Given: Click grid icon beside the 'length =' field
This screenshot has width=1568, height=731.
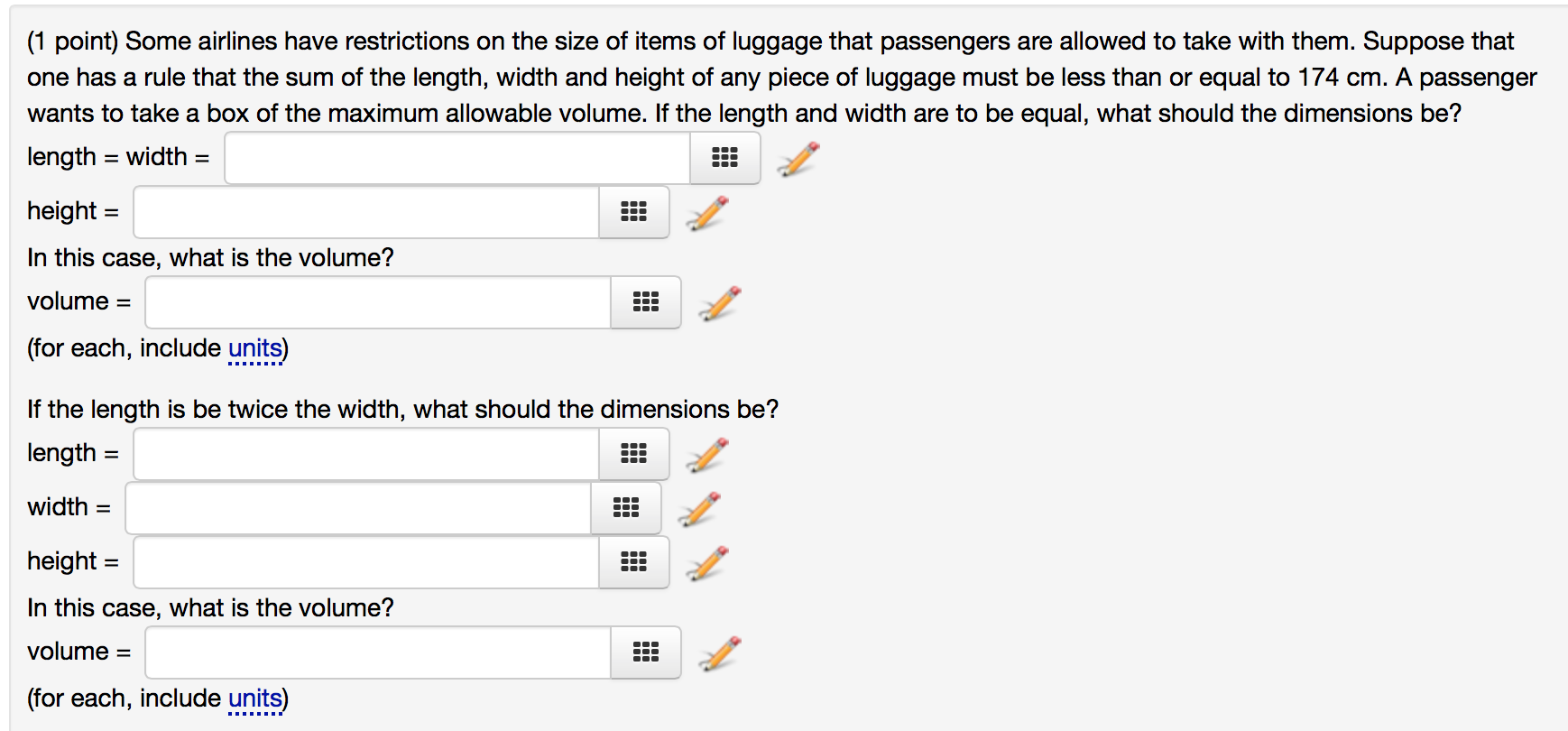Looking at the screenshot, I should pos(633,454).
